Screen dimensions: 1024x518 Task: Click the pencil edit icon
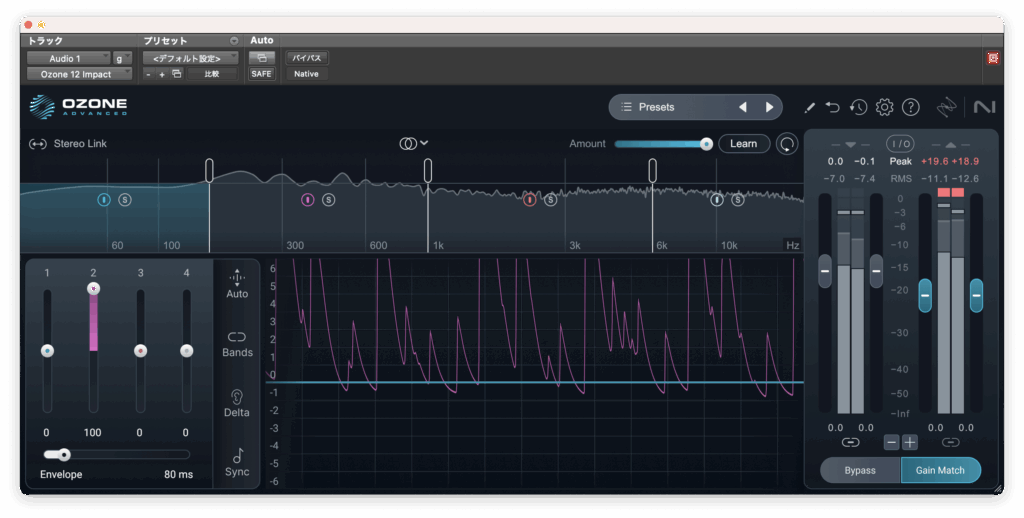(810, 107)
